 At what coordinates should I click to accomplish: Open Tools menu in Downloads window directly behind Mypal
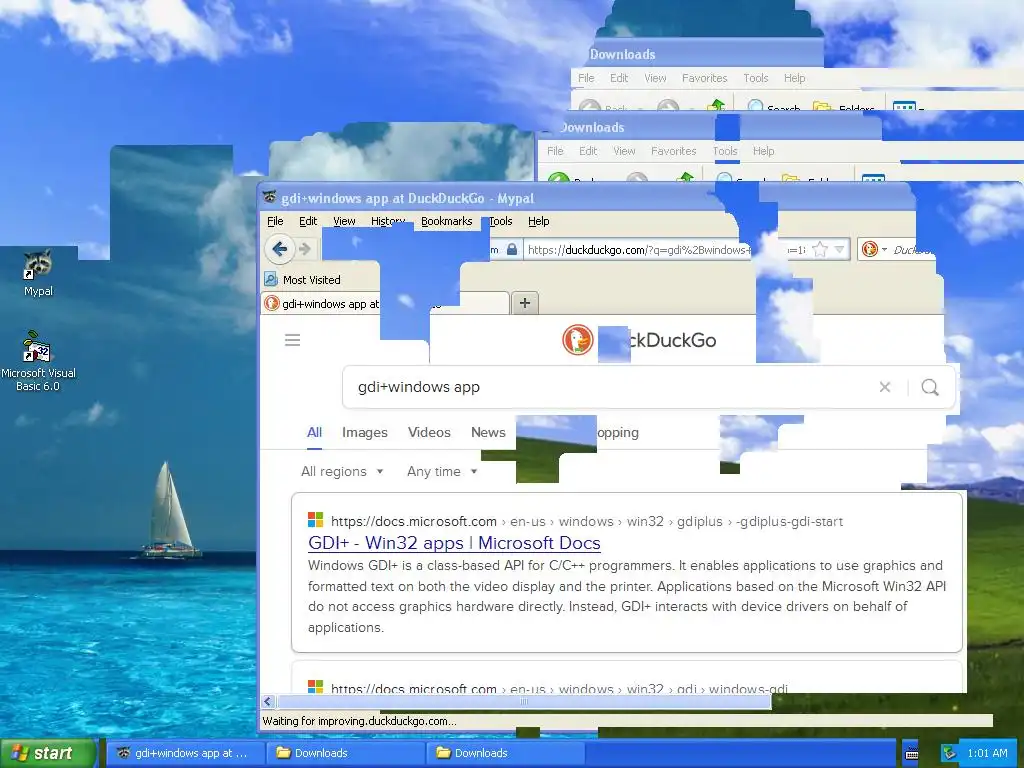[x=725, y=151]
